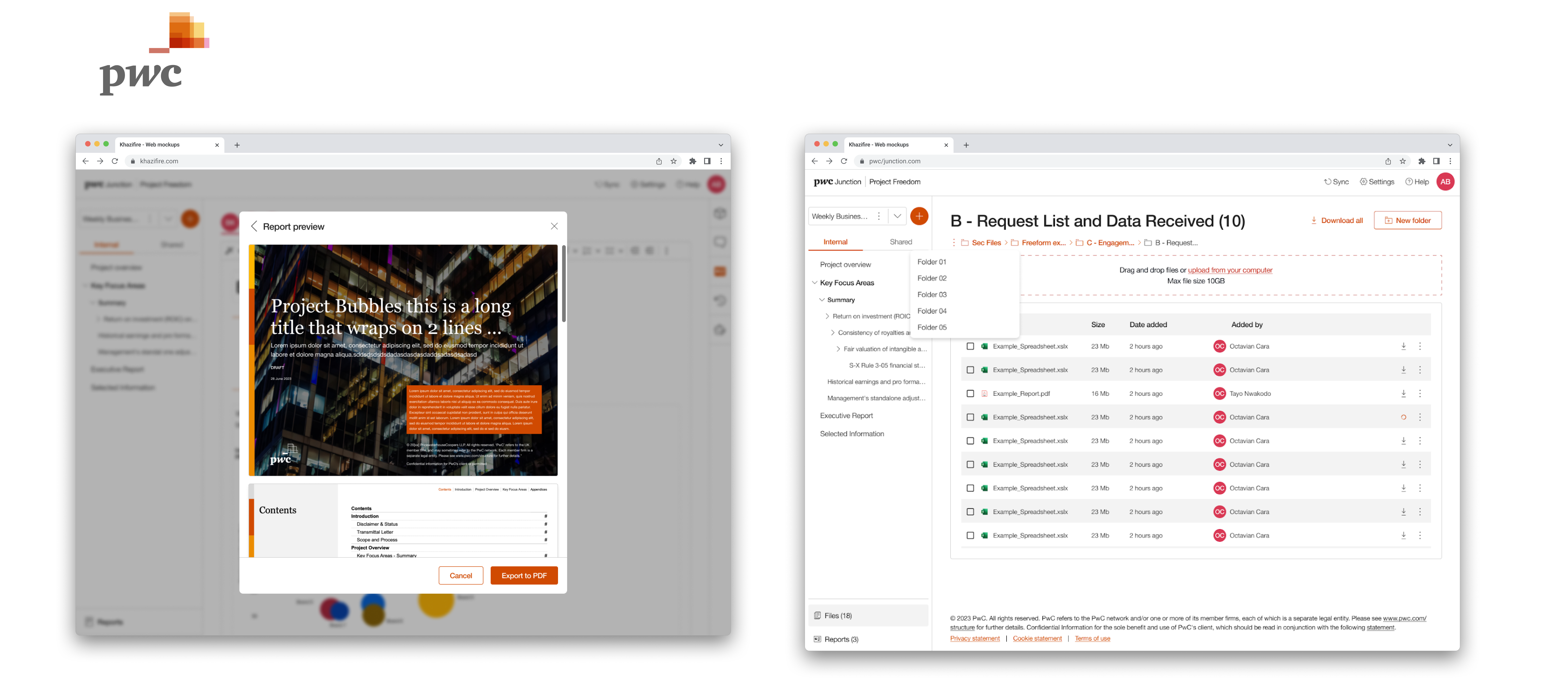The image size is (1568, 691).
Task: Go back in the pwc/junction.com browser window
Action: (814, 161)
